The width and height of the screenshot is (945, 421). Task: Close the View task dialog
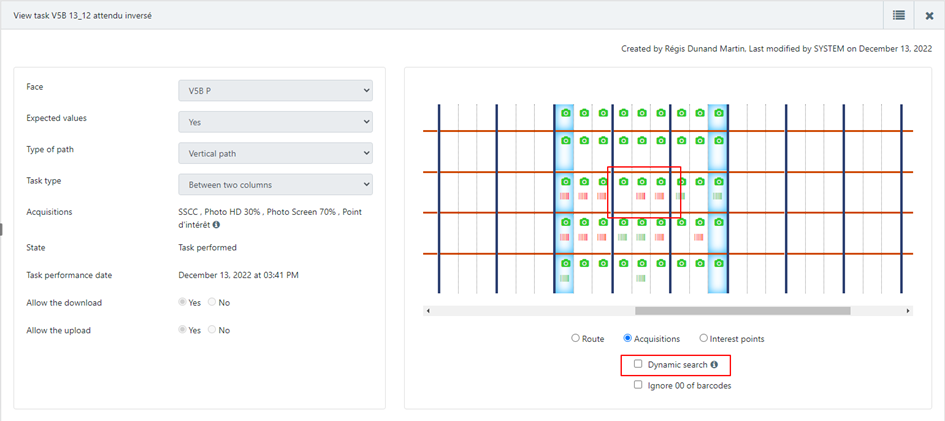(929, 16)
